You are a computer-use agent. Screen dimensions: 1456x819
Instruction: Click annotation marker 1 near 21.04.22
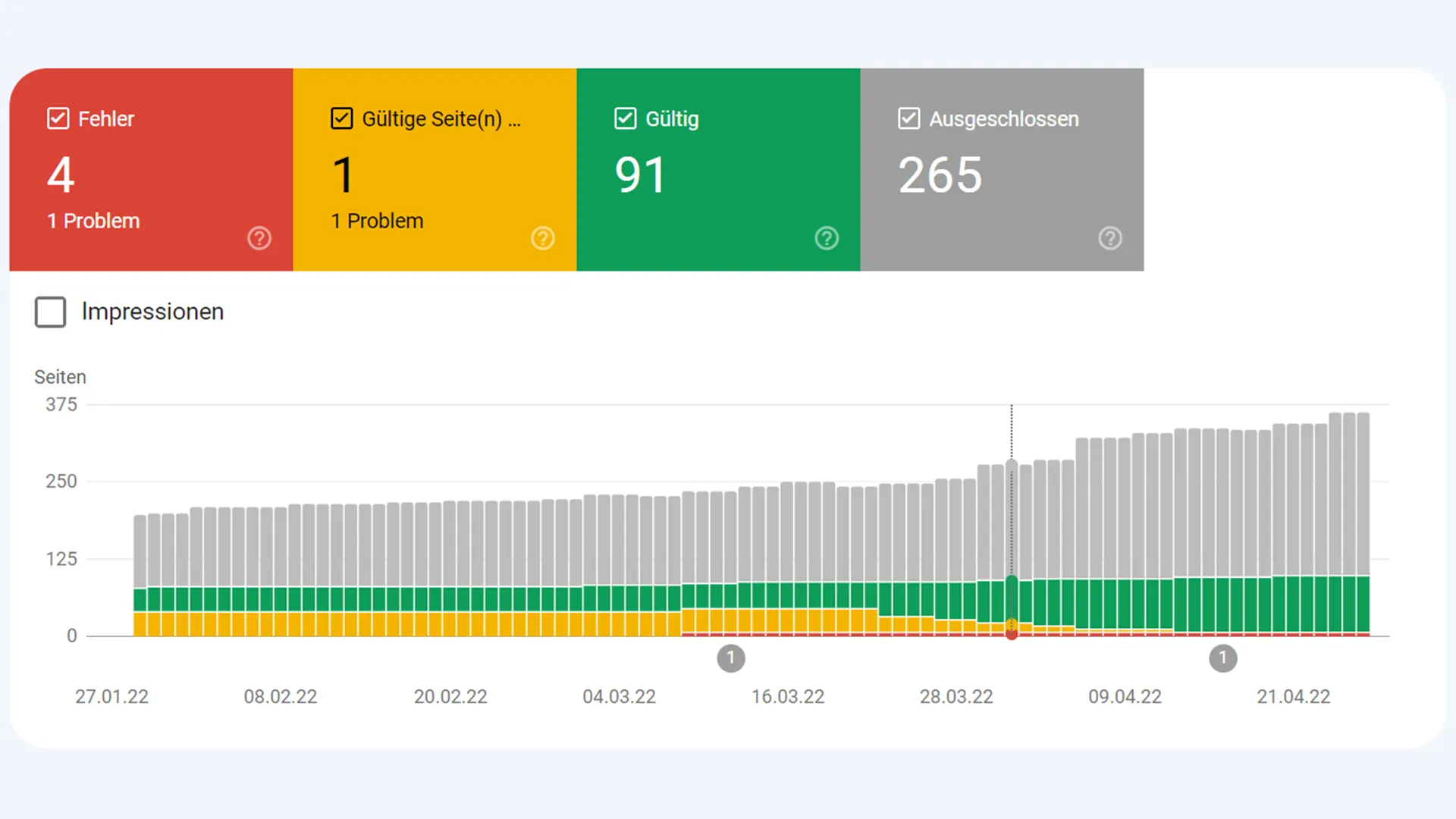point(1222,658)
